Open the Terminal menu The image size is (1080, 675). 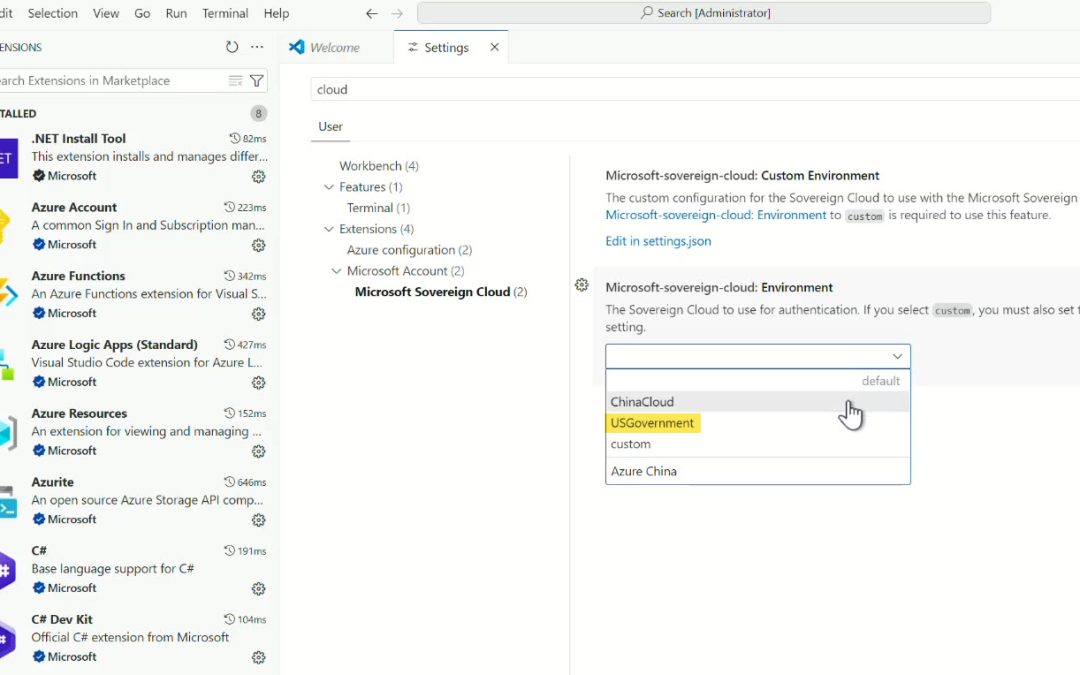225,13
